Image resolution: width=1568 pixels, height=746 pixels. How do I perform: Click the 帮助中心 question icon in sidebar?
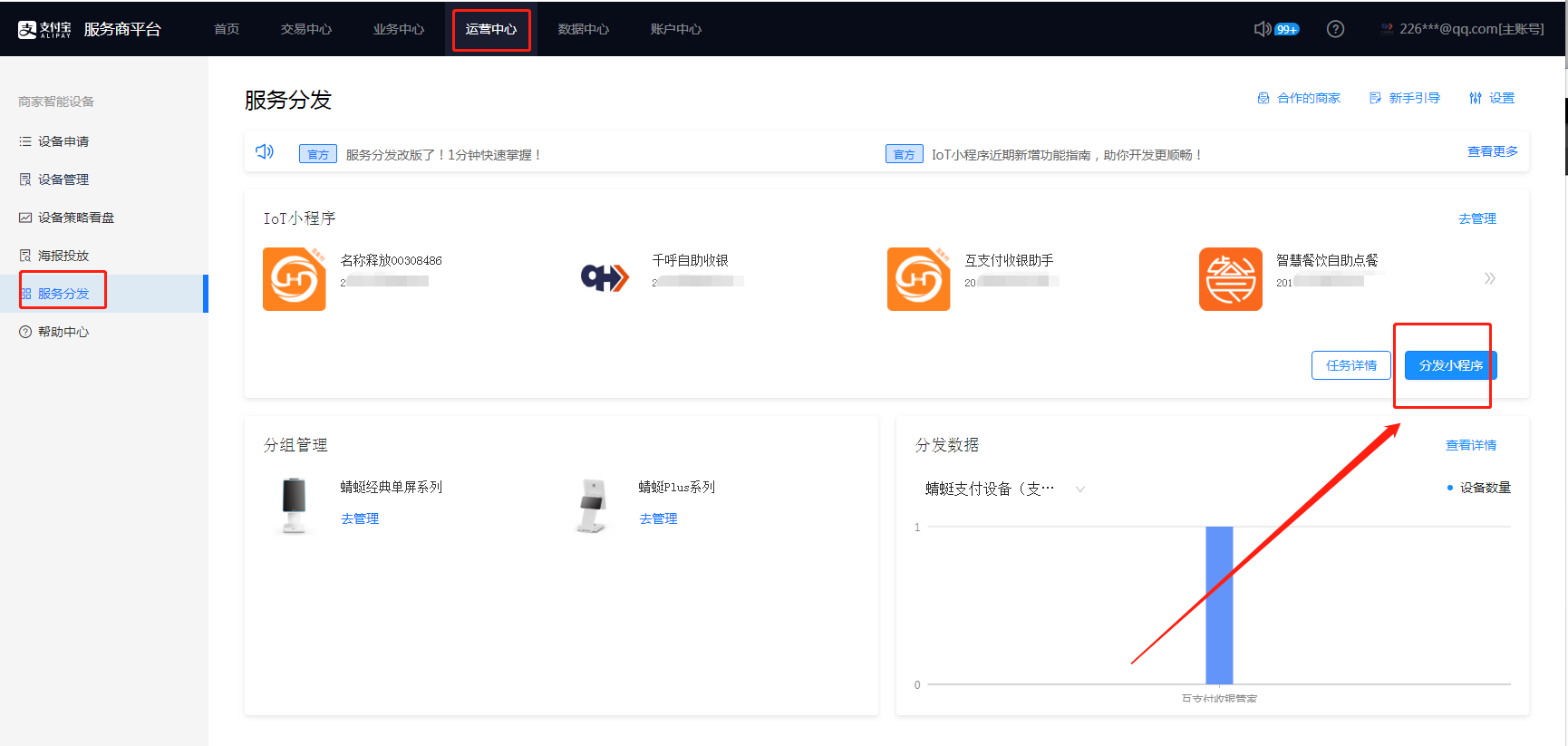point(25,332)
